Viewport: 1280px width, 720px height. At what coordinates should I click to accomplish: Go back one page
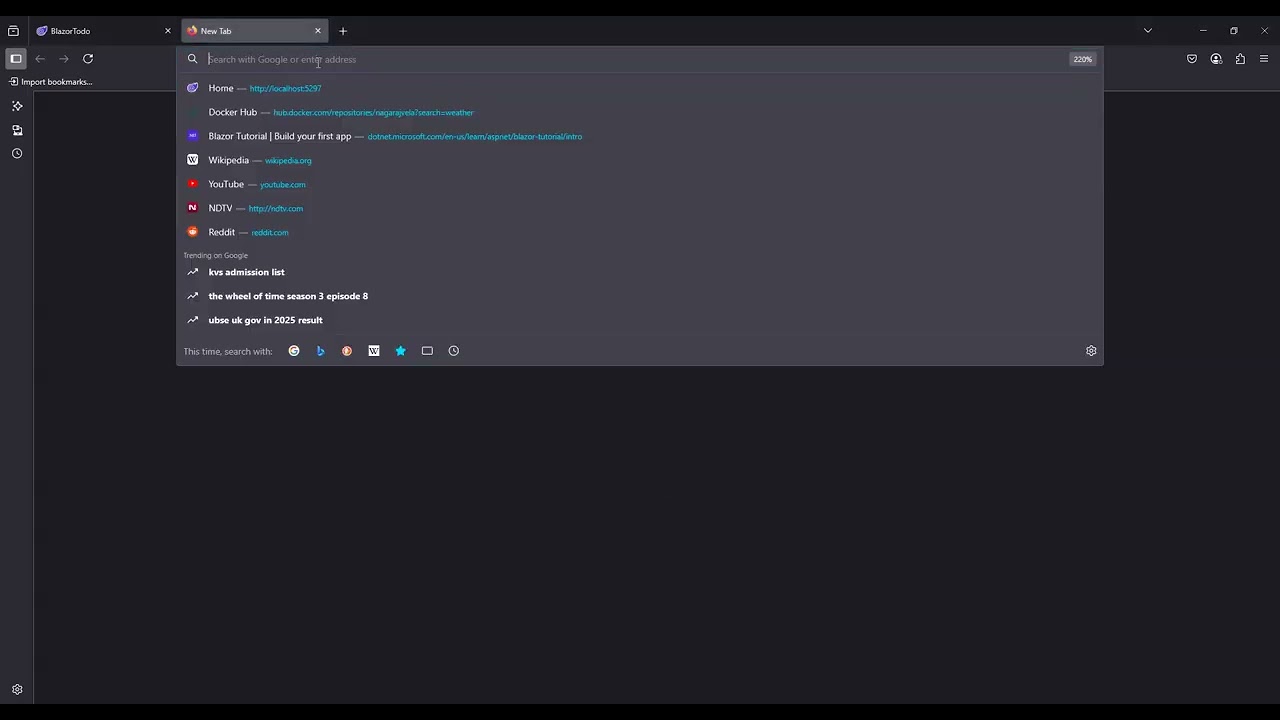[40, 59]
